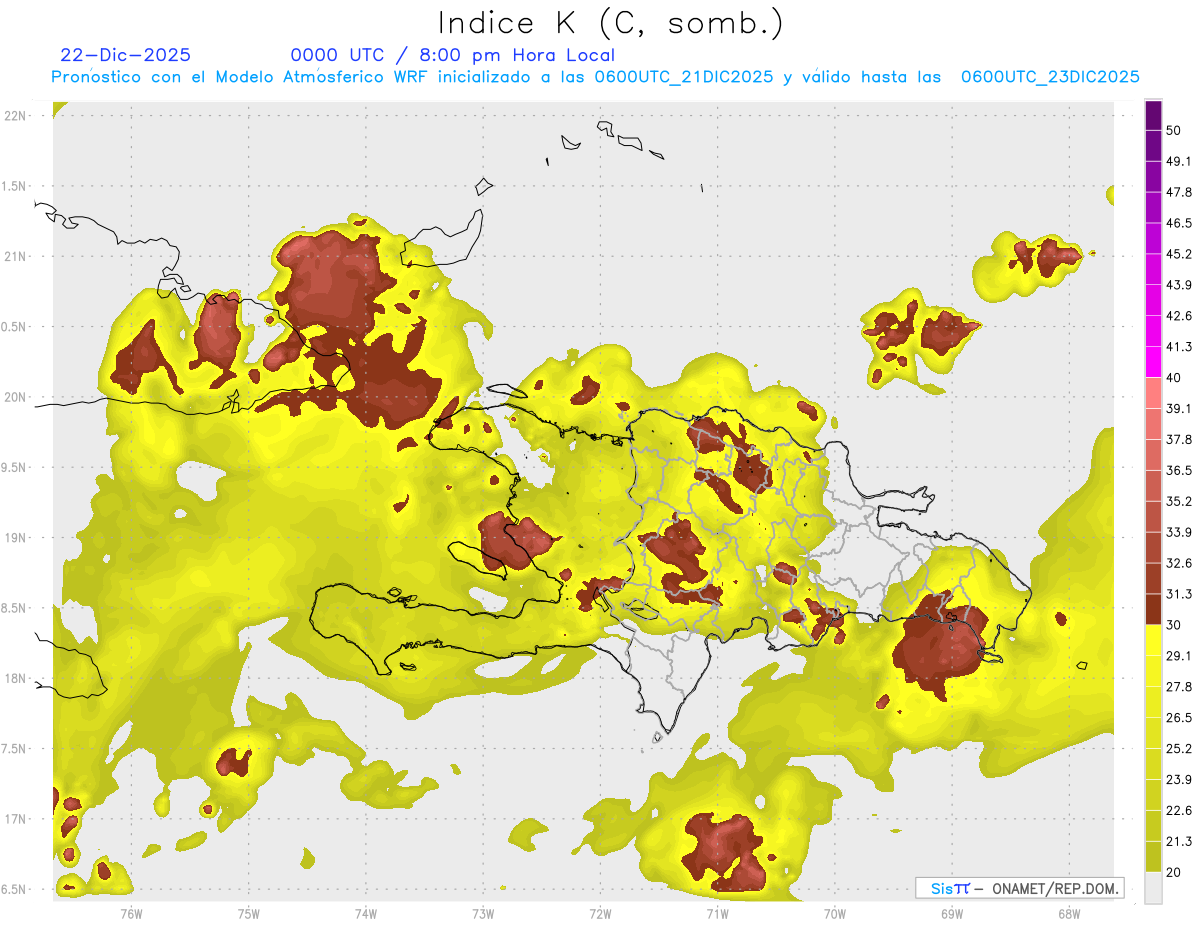1200x927 pixels.
Task: Click the blue "Sistt" logo text
Action: (x=950, y=888)
